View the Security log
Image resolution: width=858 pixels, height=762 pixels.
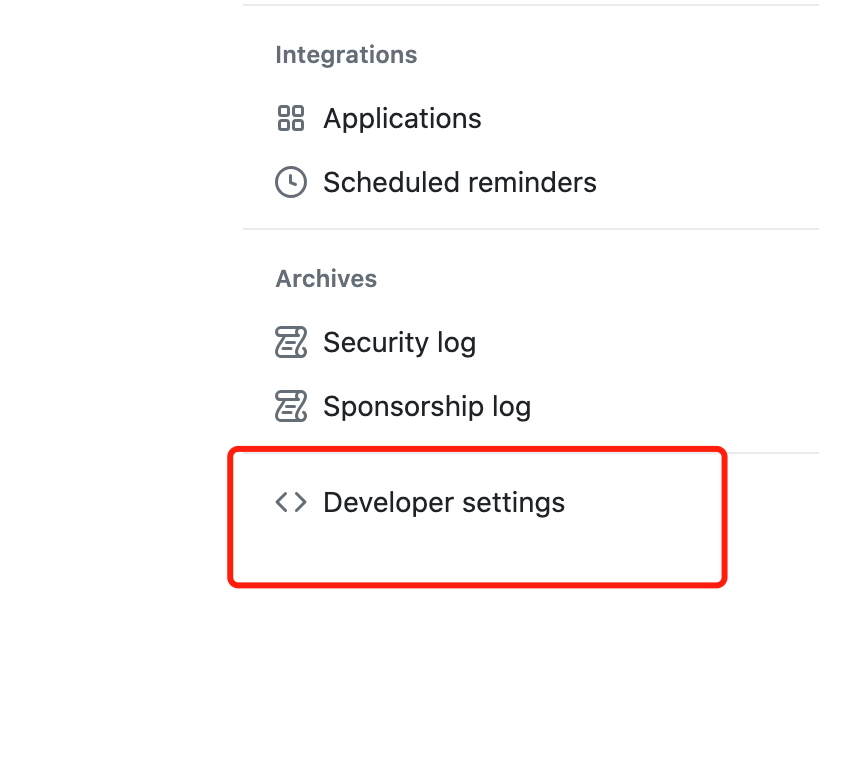(399, 343)
